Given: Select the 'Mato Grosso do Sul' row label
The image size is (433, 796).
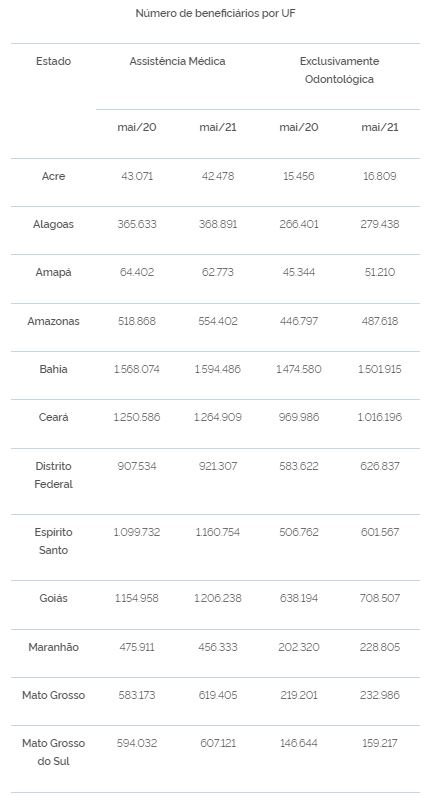Looking at the screenshot, I should pos(53,752).
